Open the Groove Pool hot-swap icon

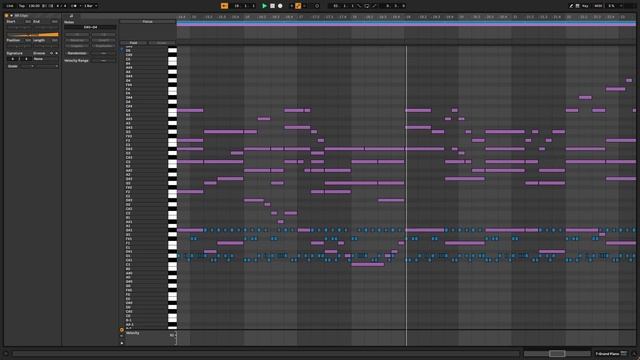click(51, 53)
